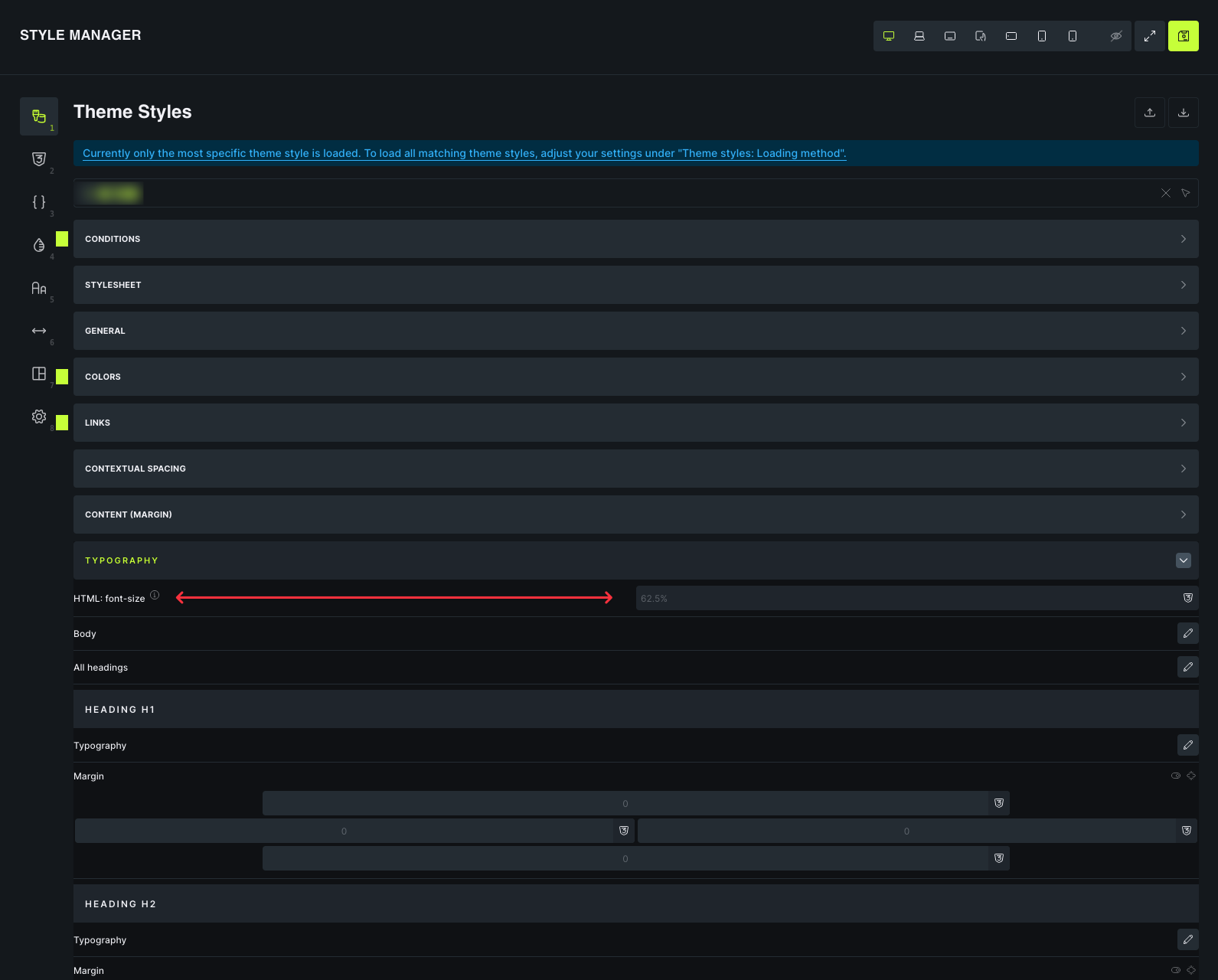The width and height of the screenshot is (1218, 980).
Task: Open the CSS3 classes panel in sidebar
Action: coord(39,159)
